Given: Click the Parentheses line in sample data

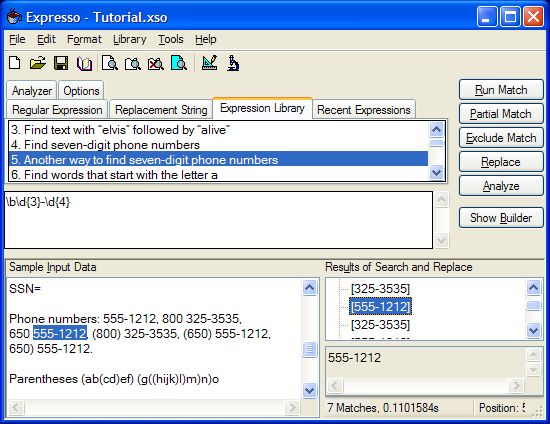Looking at the screenshot, I should point(114,379).
